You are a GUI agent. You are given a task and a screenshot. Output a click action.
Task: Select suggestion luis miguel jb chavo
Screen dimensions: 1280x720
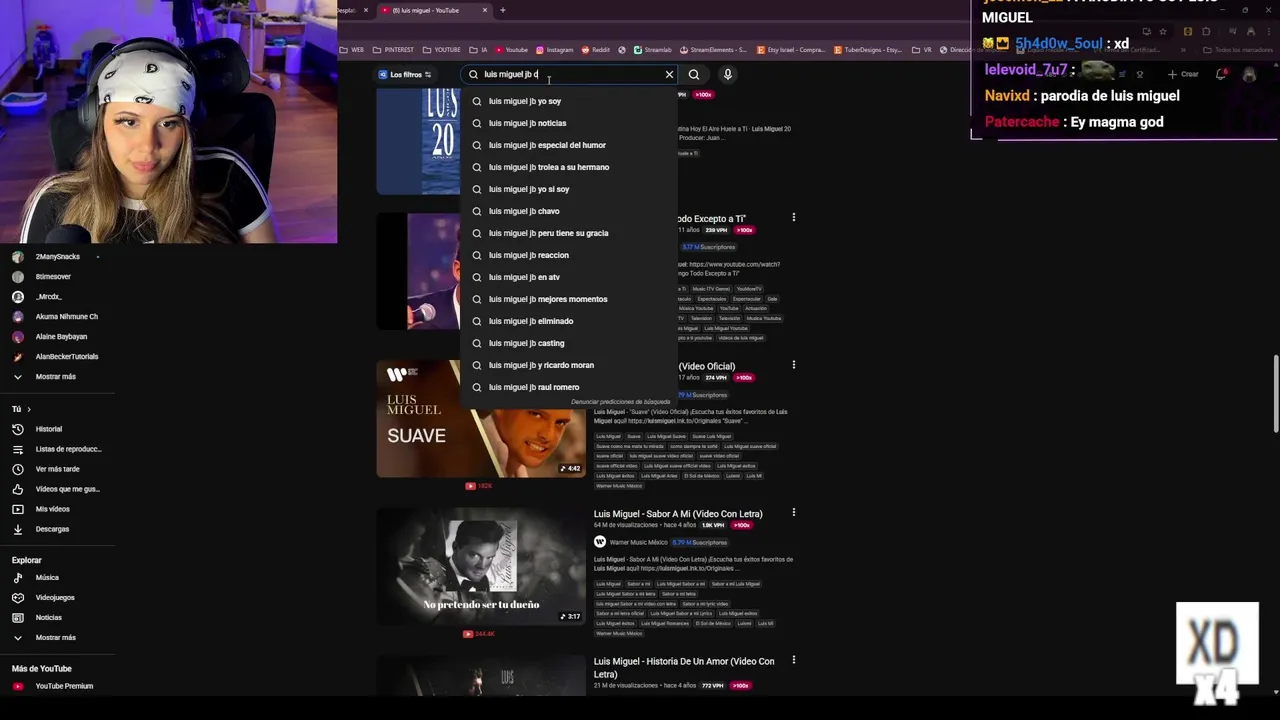(569, 211)
